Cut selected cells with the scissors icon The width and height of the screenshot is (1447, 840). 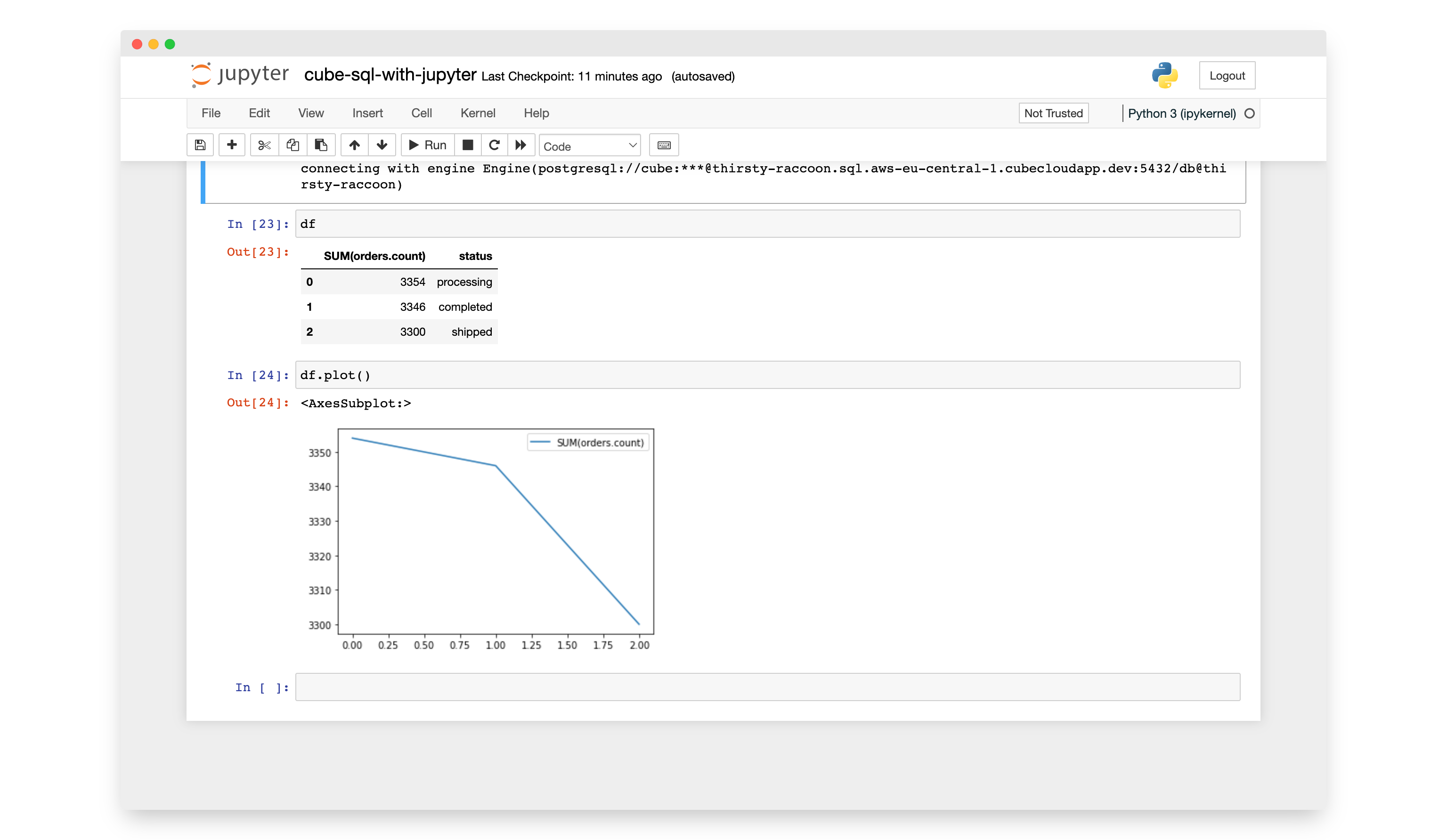pos(264,145)
